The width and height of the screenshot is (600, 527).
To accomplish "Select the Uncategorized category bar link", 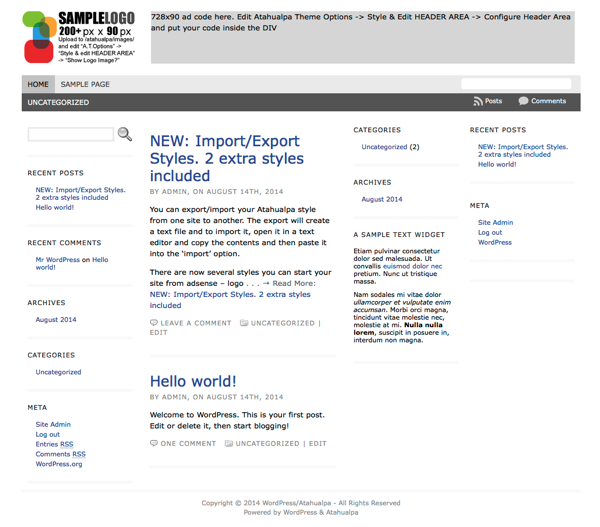I will pos(58,102).
